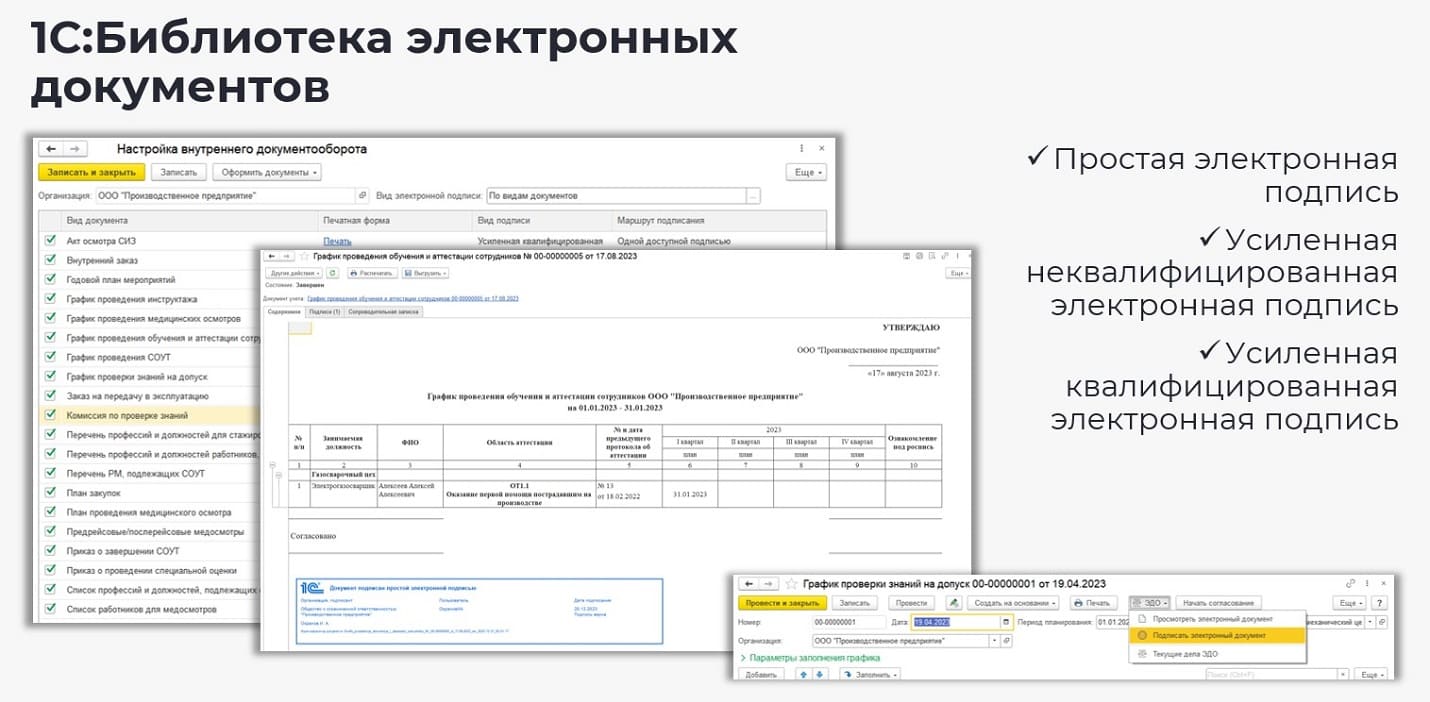Click the yellow Записать и закрыть button
The image size is (1430, 702).
tap(92, 172)
